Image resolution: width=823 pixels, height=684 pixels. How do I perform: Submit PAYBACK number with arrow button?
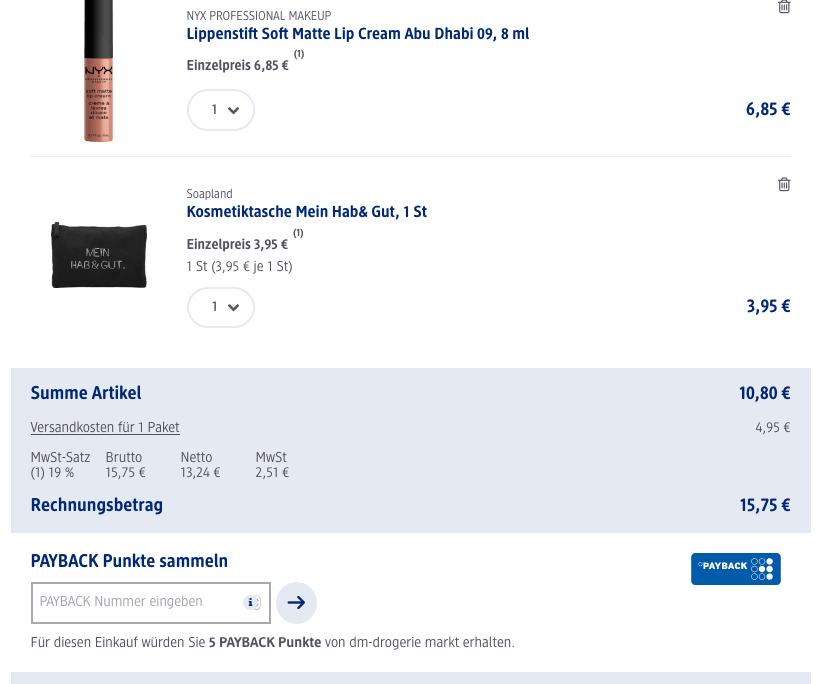tap(296, 602)
